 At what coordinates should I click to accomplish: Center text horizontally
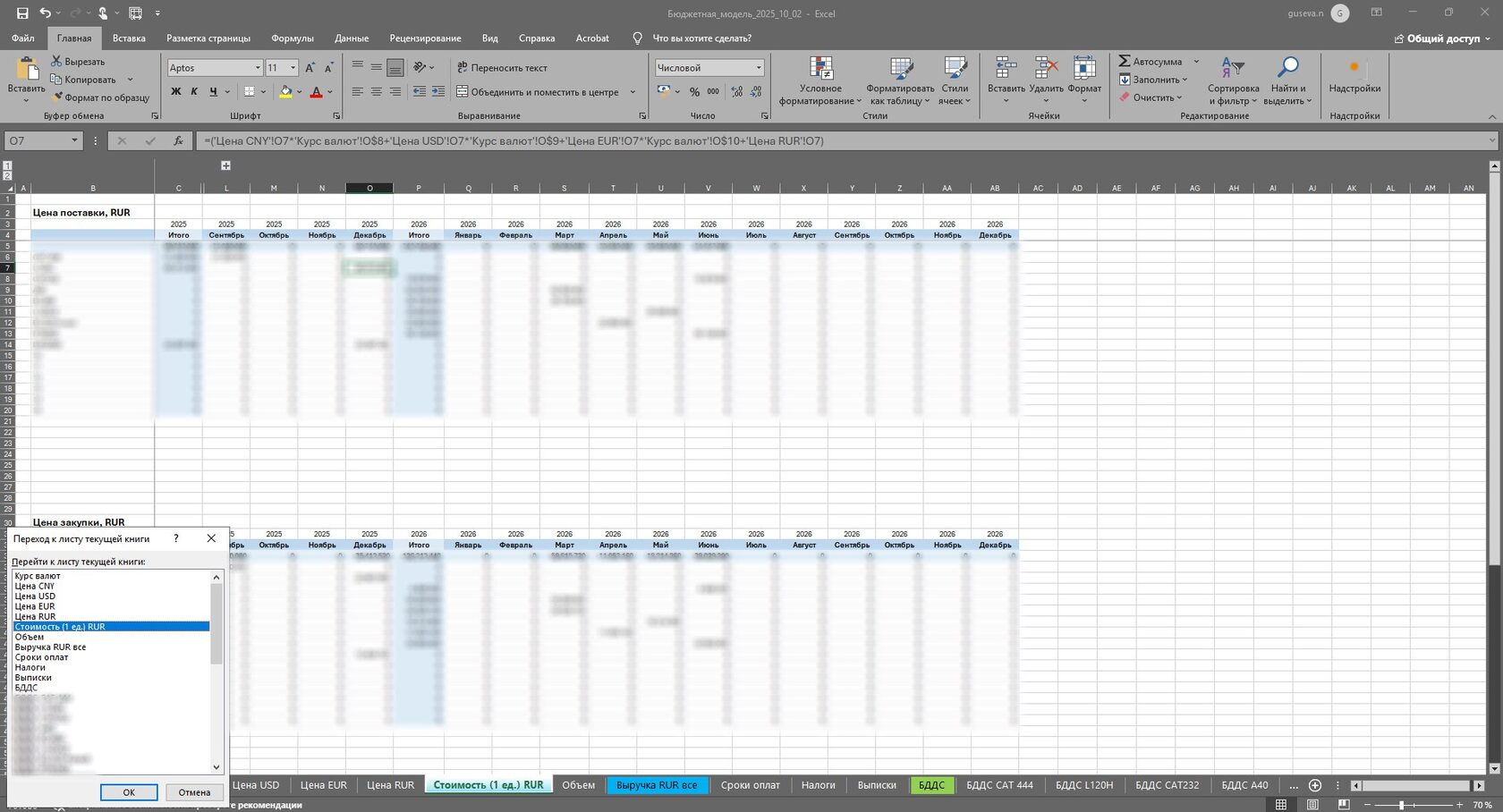click(x=377, y=91)
